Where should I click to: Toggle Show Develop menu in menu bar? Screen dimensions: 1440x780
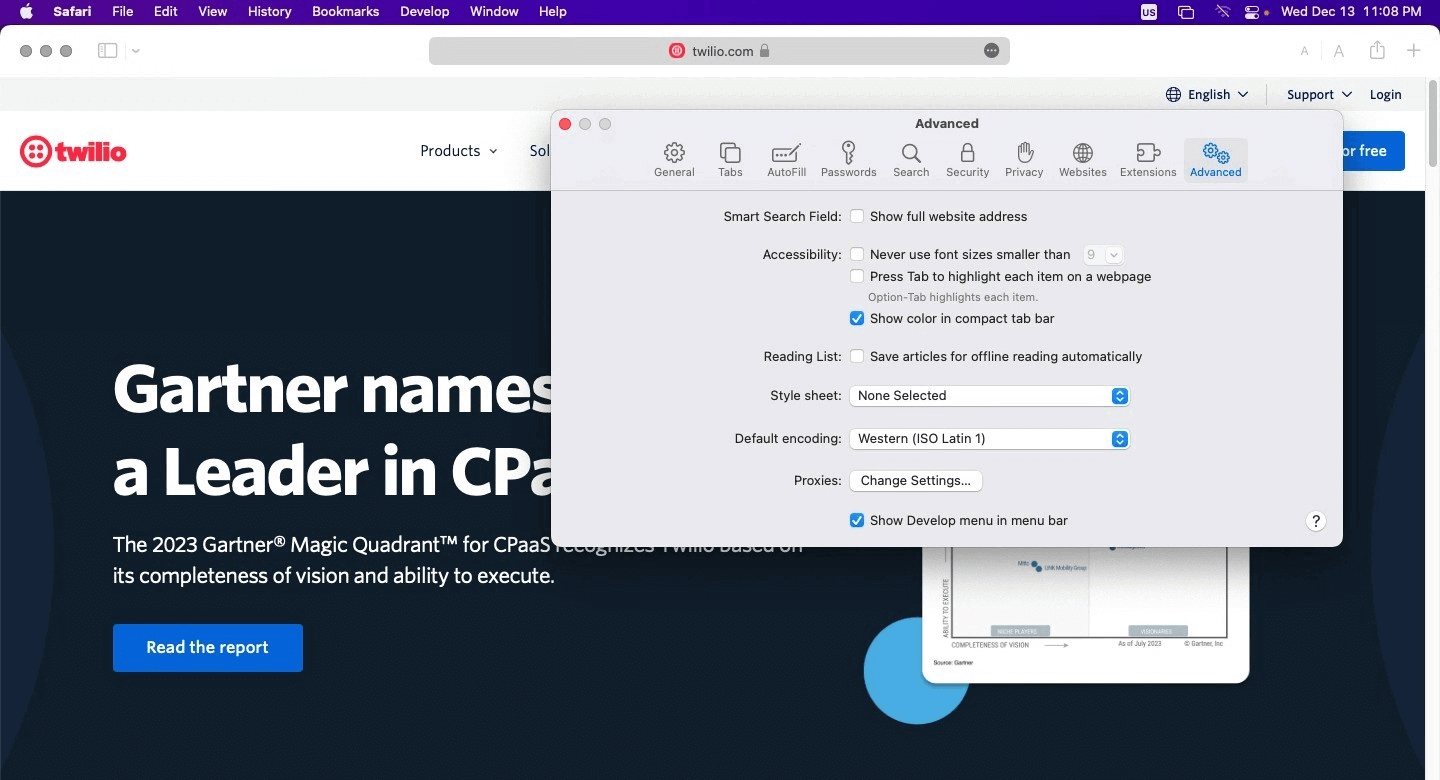coord(857,521)
